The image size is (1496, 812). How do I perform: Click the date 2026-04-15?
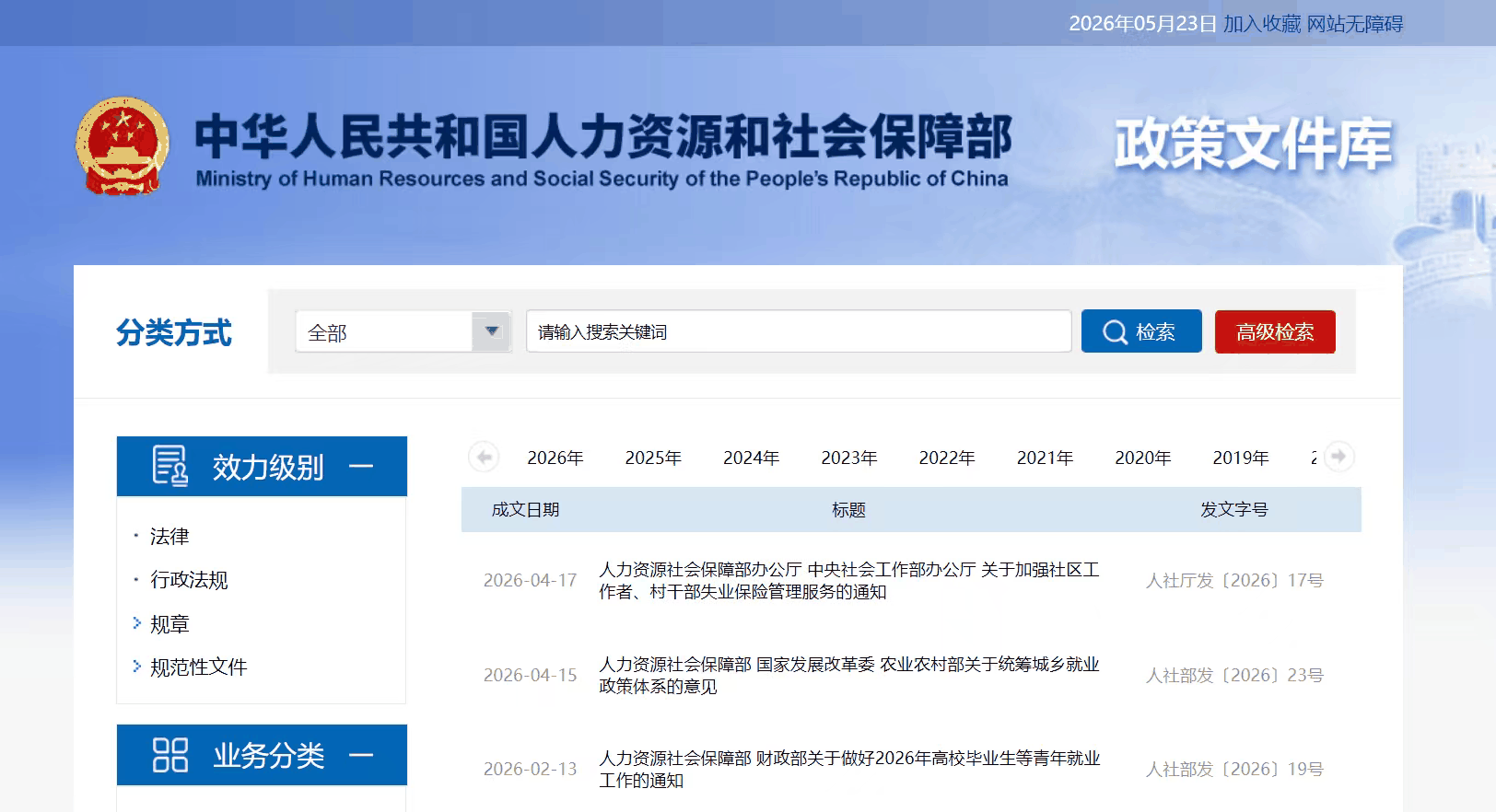coord(531,676)
